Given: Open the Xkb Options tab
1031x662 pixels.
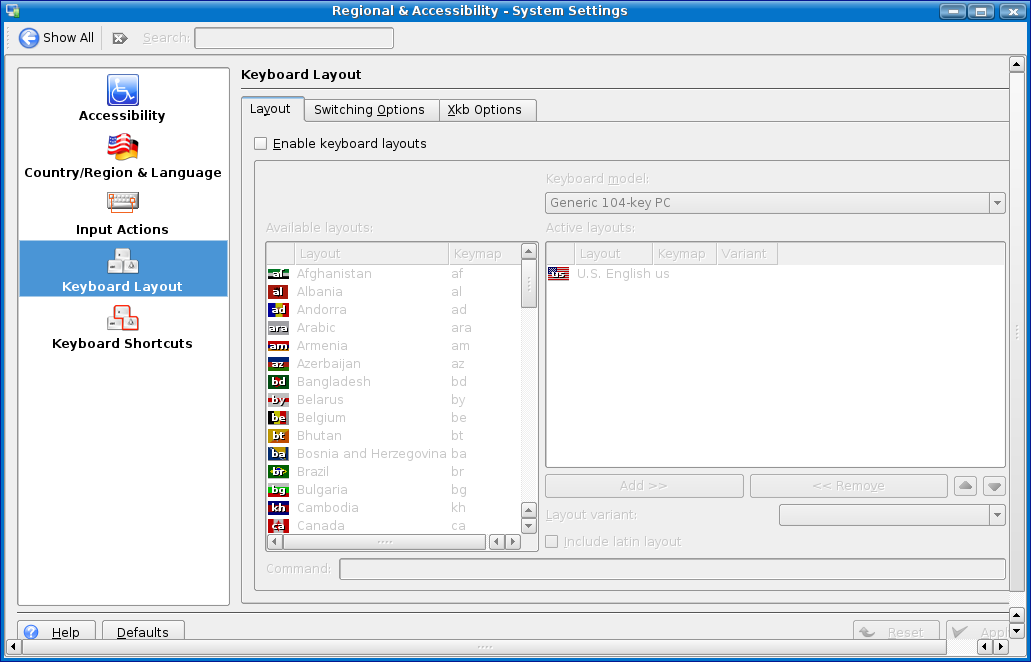Looking at the screenshot, I should point(485,110).
